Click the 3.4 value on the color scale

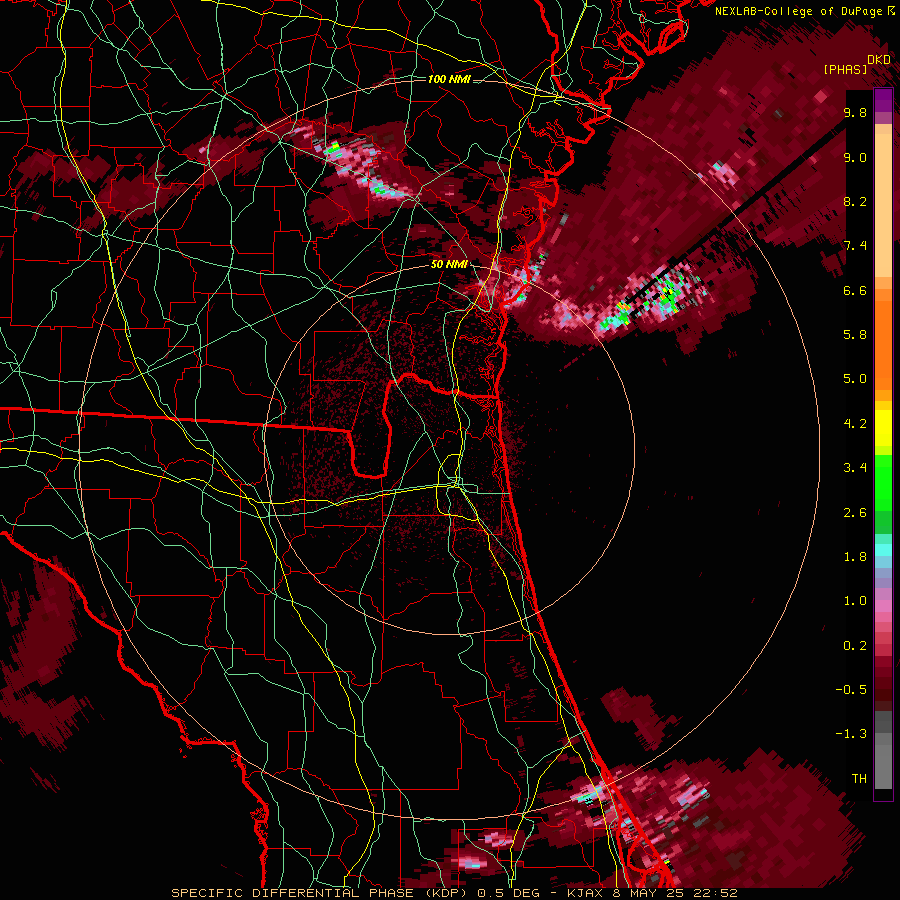pyautogui.click(x=855, y=468)
